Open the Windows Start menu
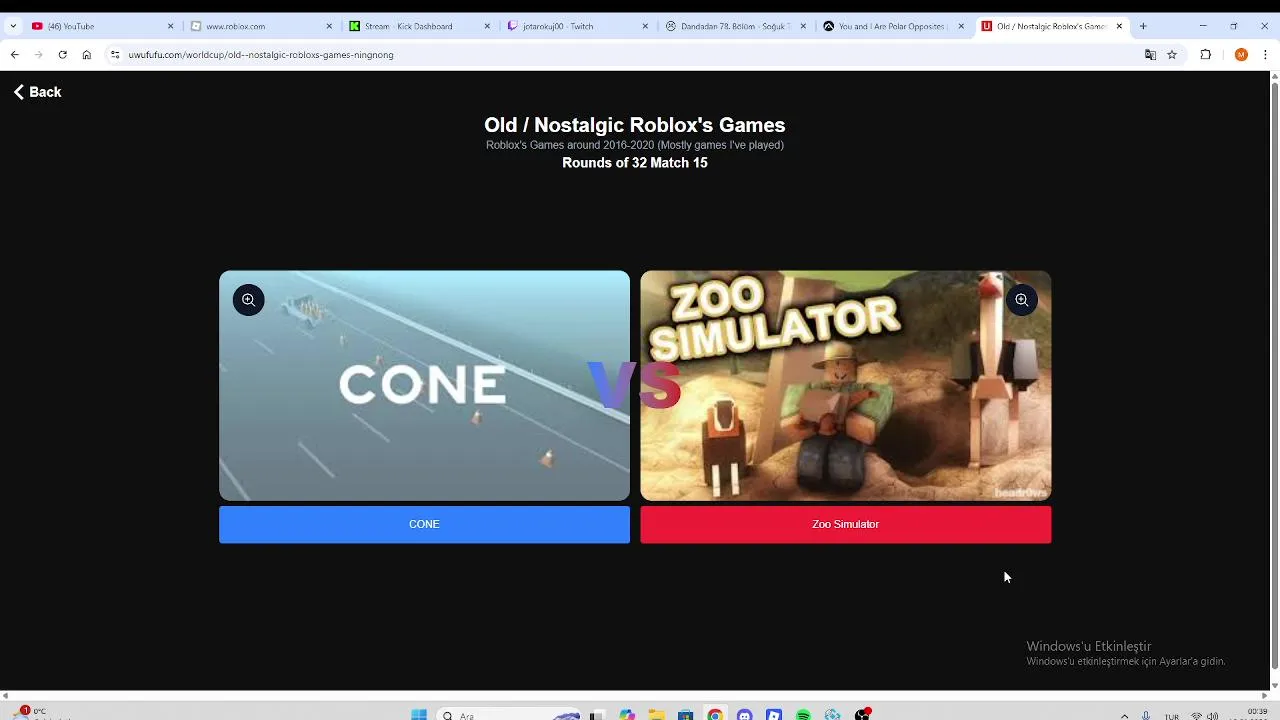This screenshot has height=720, width=1280. tap(419, 714)
